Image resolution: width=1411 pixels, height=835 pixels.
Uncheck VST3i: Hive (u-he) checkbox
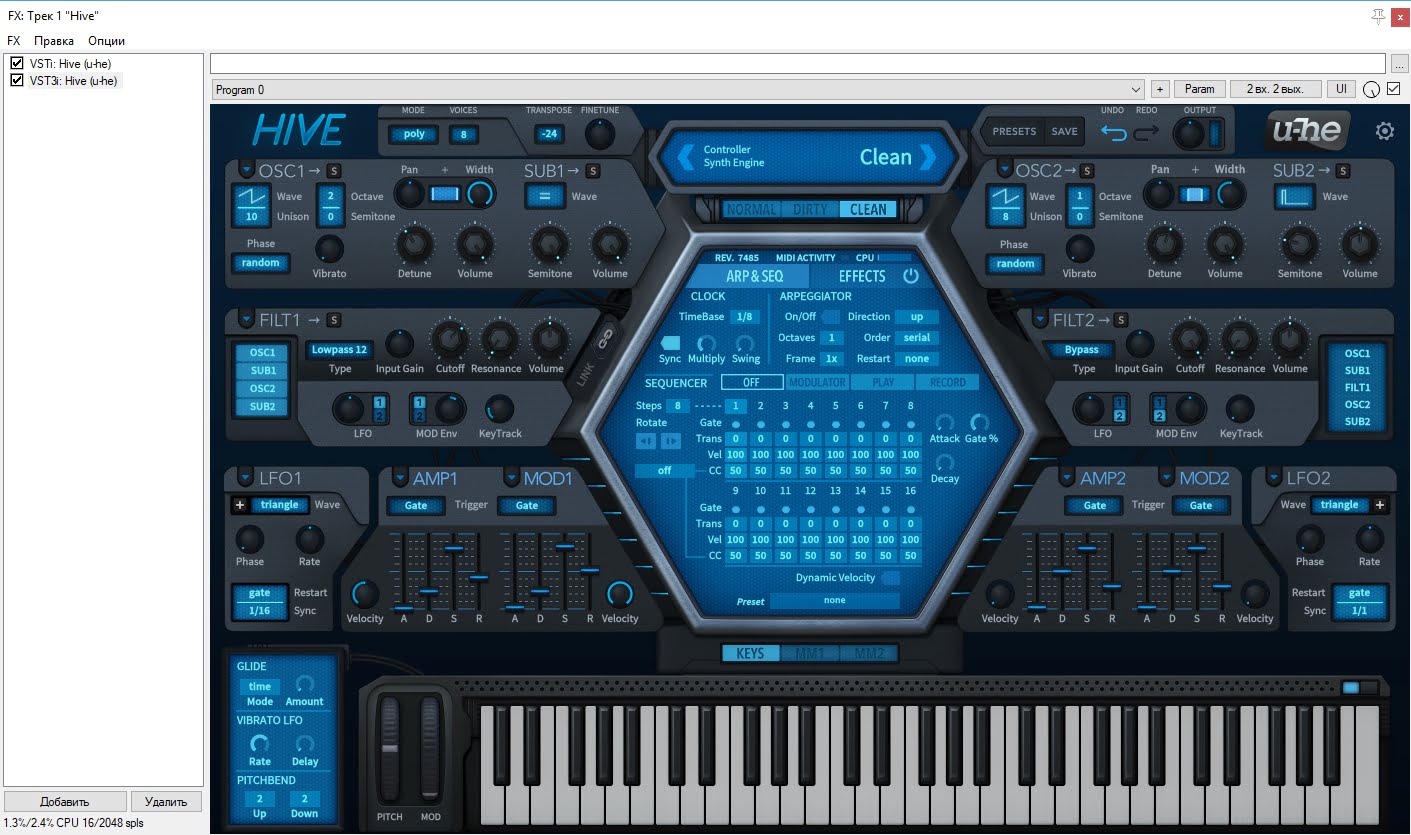[16, 80]
